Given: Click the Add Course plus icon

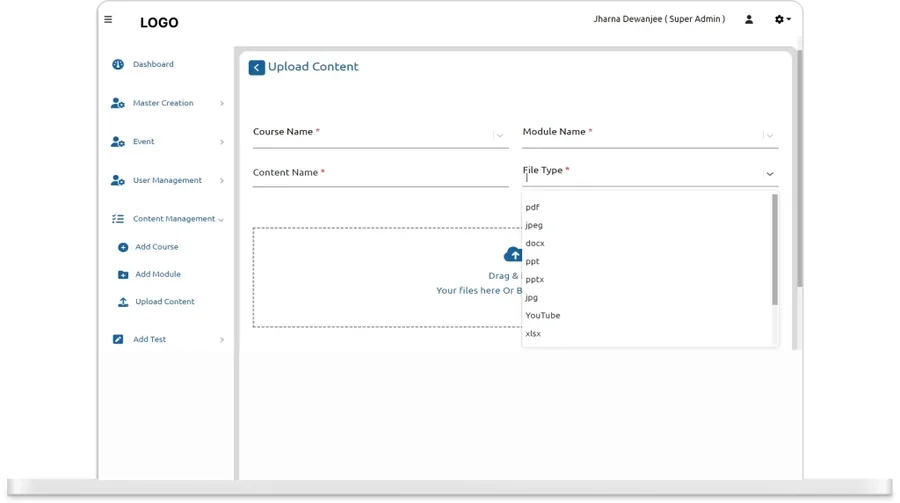Looking at the screenshot, I should click(x=123, y=247).
